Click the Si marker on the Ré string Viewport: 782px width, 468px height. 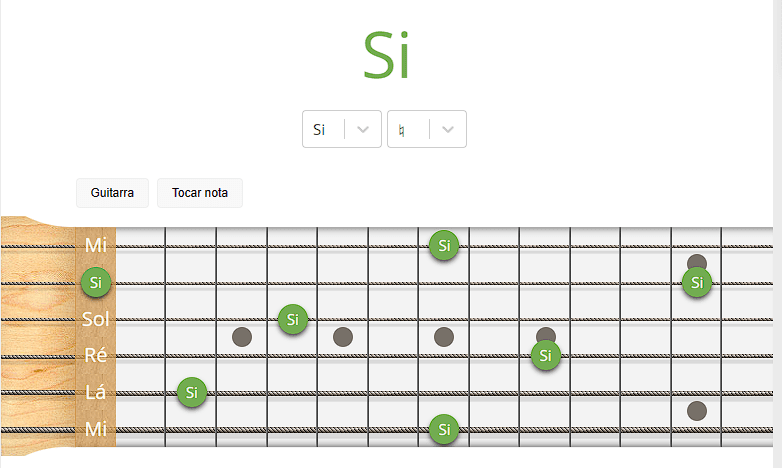pyautogui.click(x=545, y=356)
